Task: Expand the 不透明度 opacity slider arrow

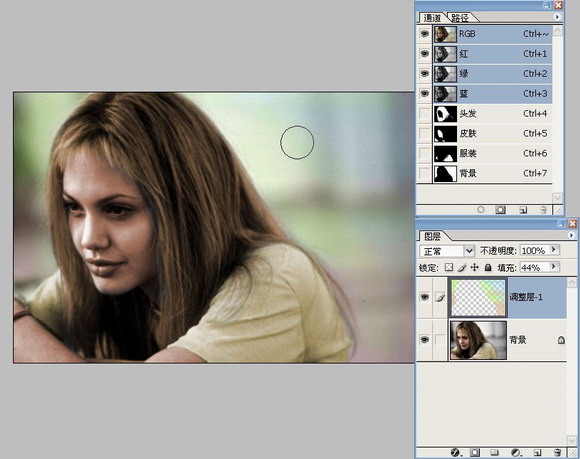Action: [554, 250]
